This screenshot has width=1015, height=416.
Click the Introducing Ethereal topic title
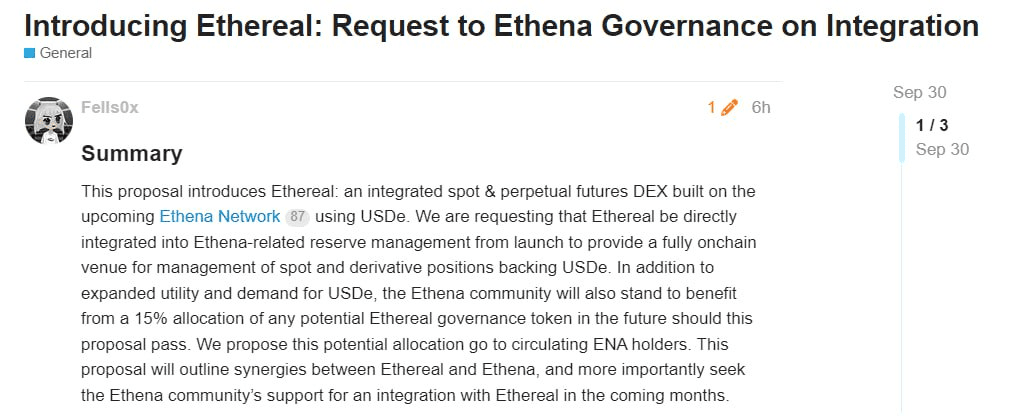[x=501, y=25]
